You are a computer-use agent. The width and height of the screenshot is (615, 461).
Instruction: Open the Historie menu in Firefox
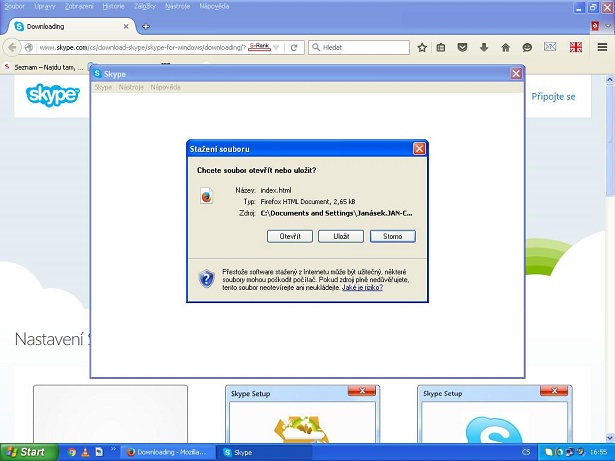click(x=113, y=6)
